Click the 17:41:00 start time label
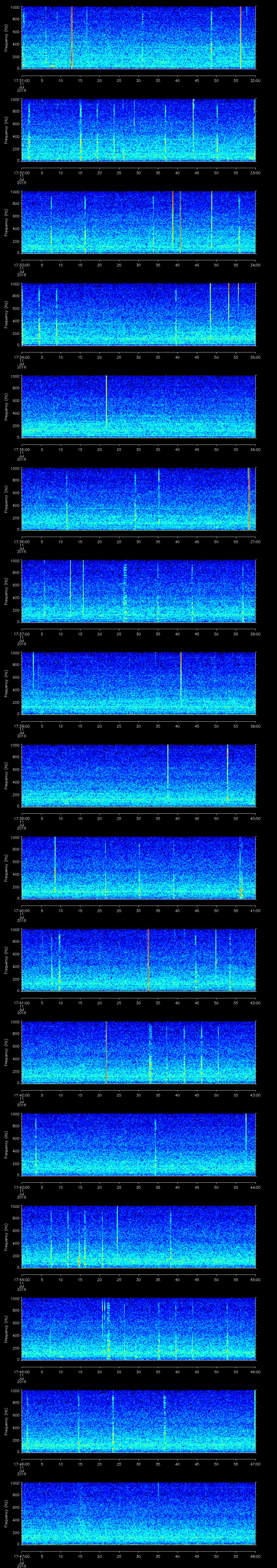This screenshot has height=1568, width=277. tap(21, 1003)
